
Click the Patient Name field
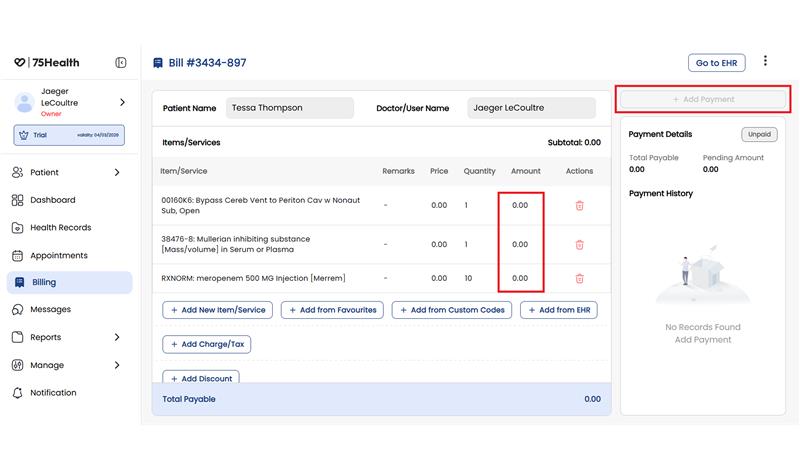pyautogui.click(x=289, y=108)
